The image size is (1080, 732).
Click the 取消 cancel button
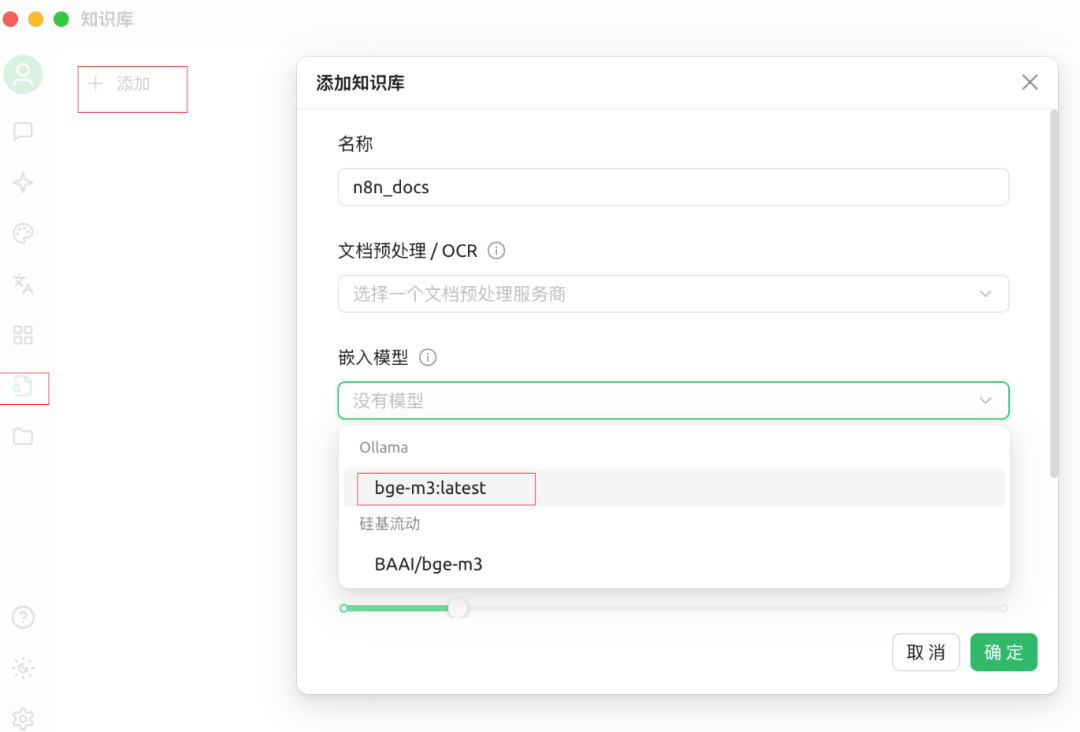[x=926, y=652]
